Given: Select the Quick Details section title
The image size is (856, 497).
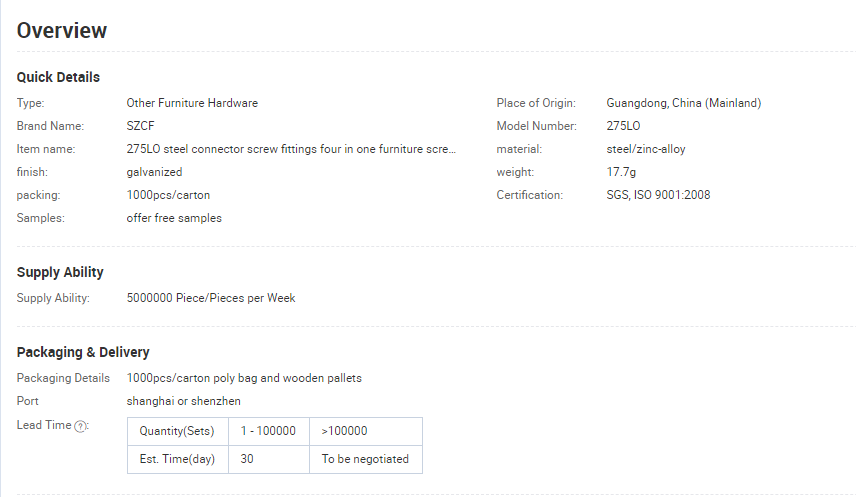Looking at the screenshot, I should tap(58, 77).
